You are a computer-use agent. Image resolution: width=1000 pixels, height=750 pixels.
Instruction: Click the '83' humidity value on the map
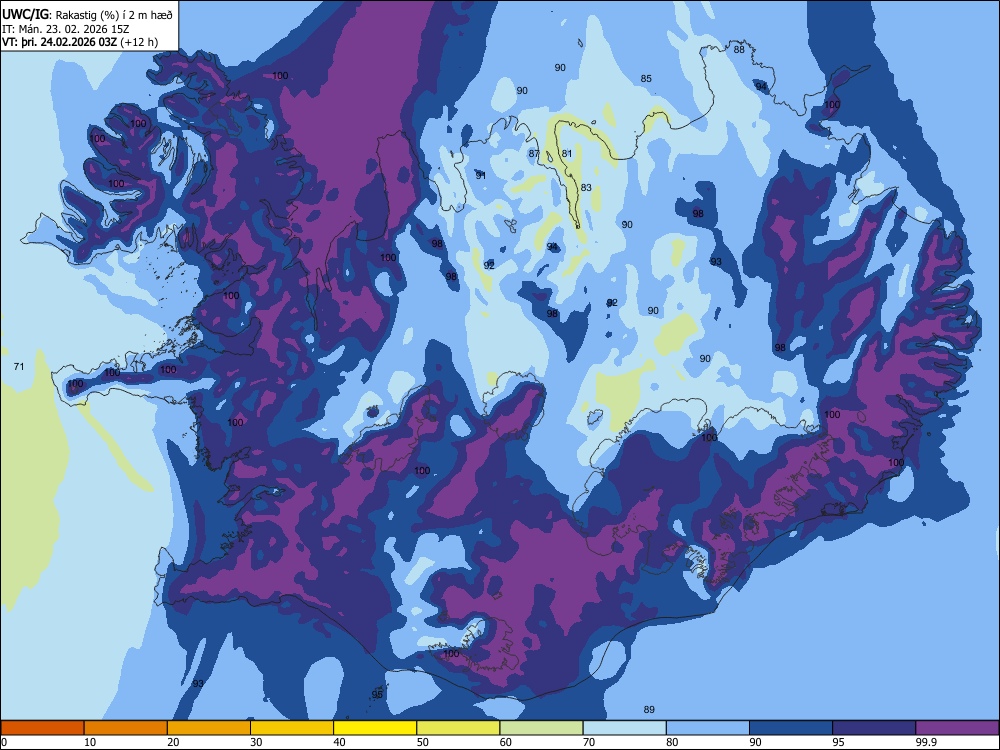pos(586,188)
